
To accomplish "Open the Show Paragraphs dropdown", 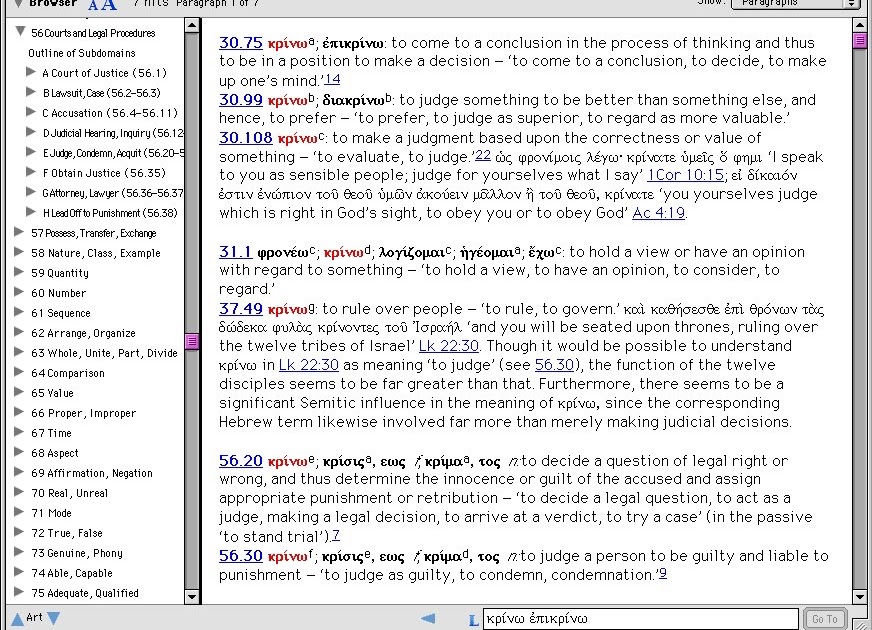I will click(795, 4).
